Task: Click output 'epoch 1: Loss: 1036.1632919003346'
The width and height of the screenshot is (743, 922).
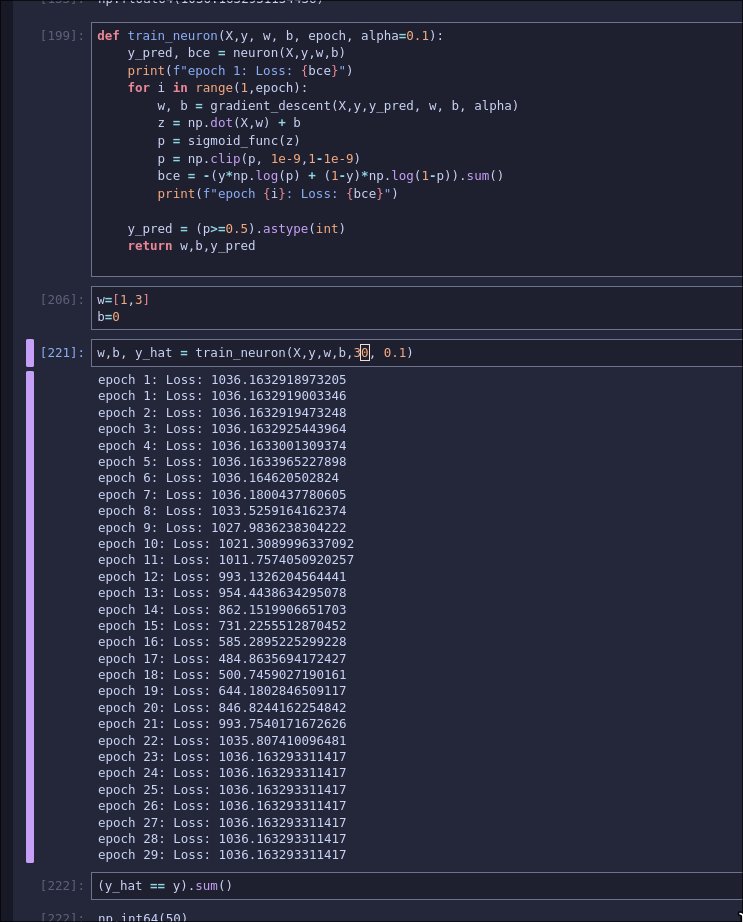Action: coord(222,396)
